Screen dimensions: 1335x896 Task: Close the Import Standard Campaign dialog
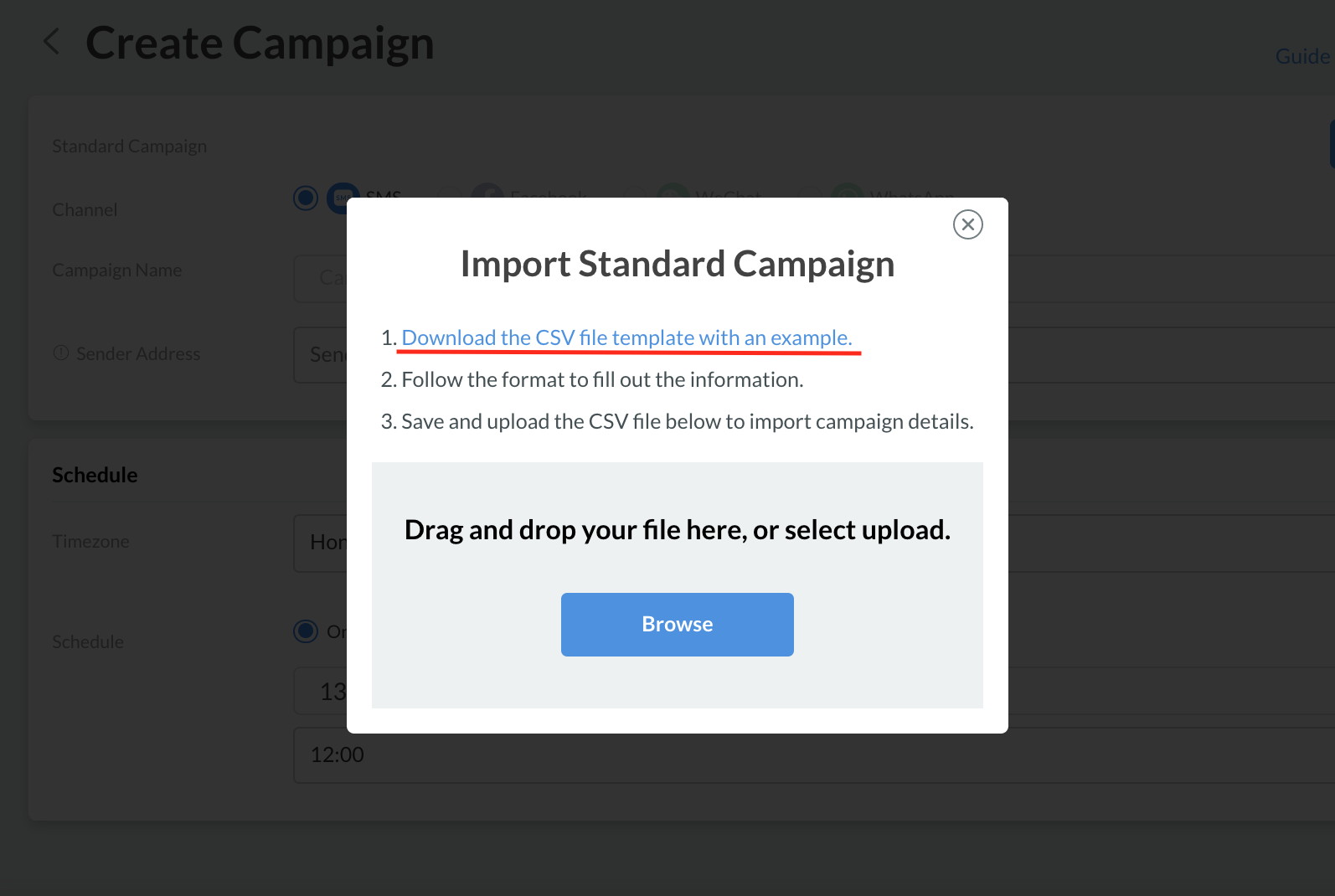point(967,224)
